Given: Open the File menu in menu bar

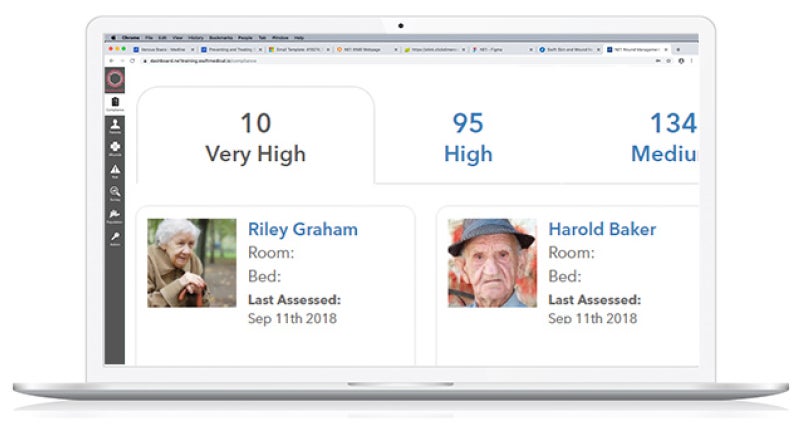Looking at the screenshot, I should (x=149, y=38).
